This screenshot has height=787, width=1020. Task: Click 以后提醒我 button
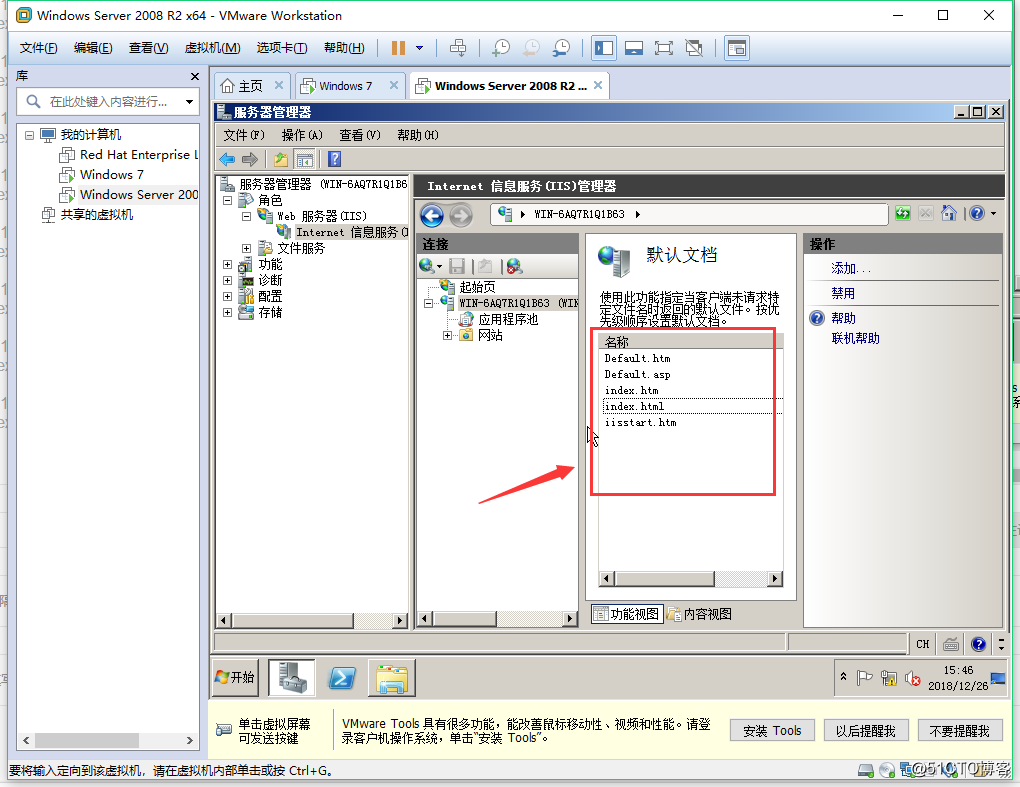tap(866, 730)
